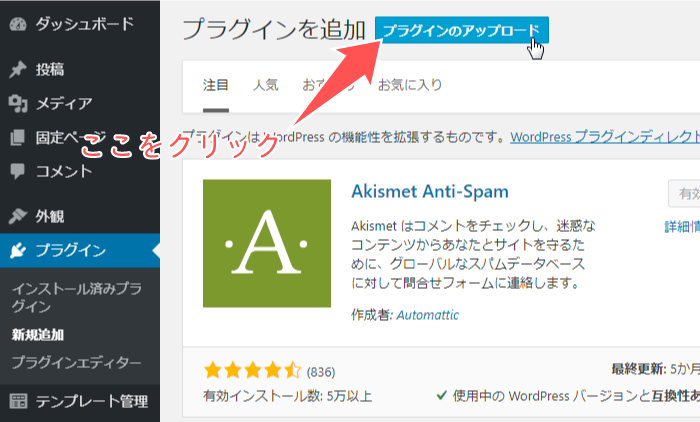The image size is (700, 422).
Task: Open WordPress プラグインディレクトリ link
Action: [x=605, y=137]
